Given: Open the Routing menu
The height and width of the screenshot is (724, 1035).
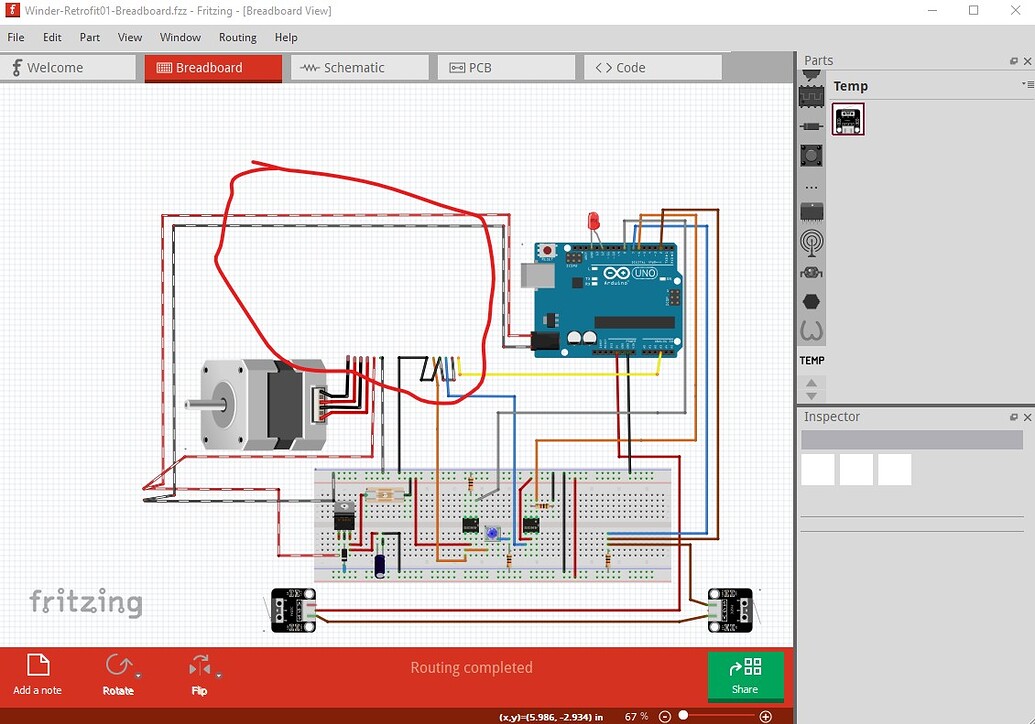Looking at the screenshot, I should coord(238,38).
